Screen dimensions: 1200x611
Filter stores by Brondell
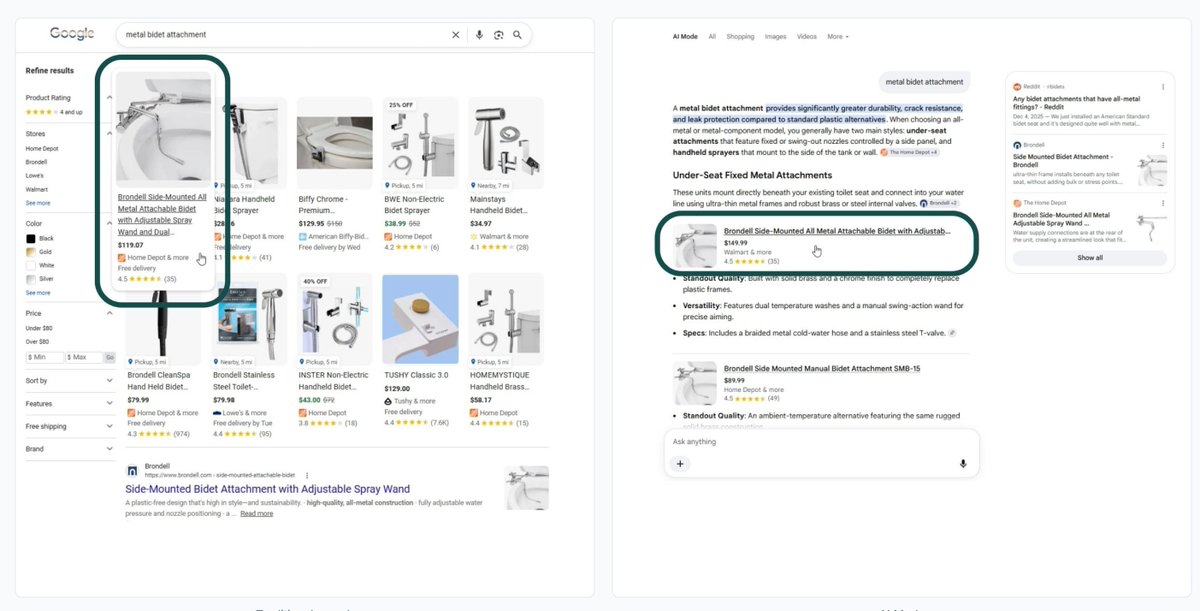click(x=36, y=162)
